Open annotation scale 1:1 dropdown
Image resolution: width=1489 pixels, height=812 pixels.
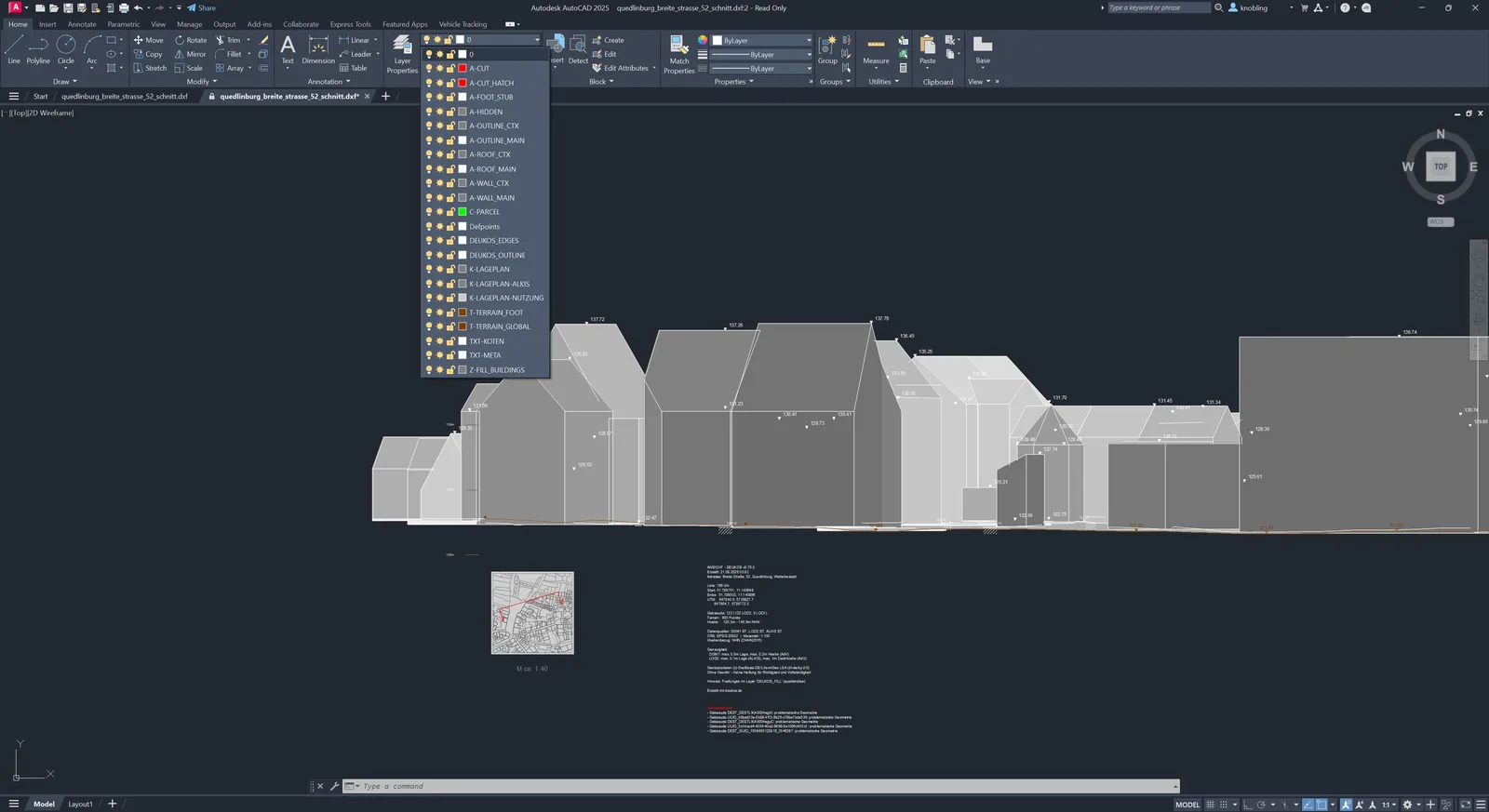pos(1389,805)
